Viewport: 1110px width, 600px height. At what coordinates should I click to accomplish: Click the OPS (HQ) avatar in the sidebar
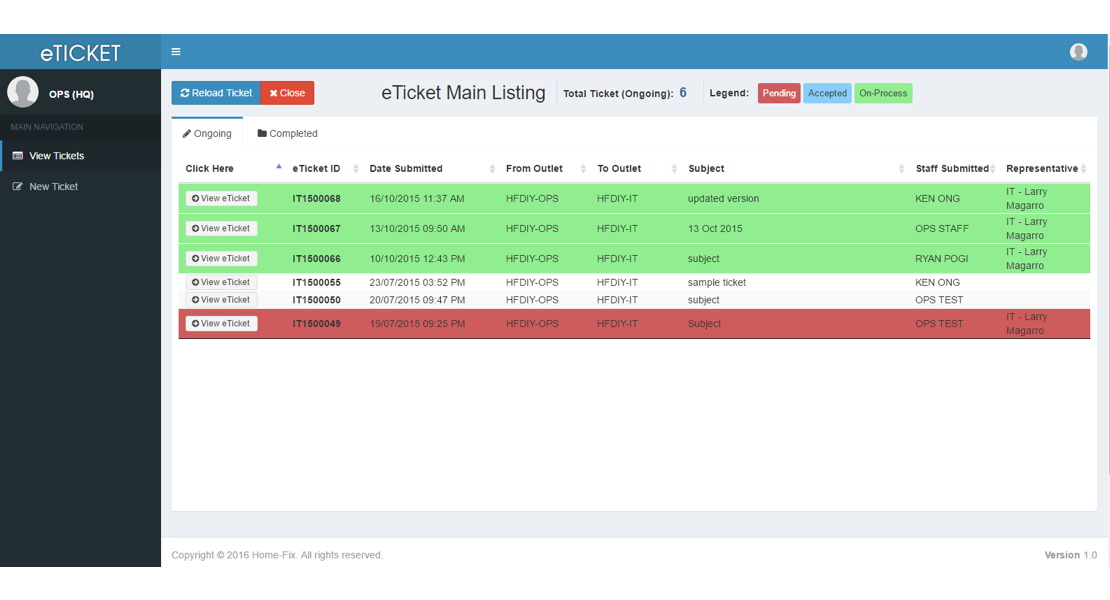(22, 91)
